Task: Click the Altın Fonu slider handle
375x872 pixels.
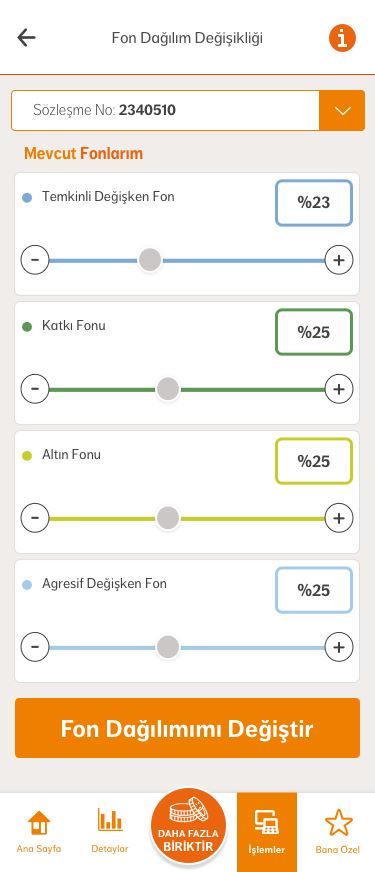Action: [167, 518]
